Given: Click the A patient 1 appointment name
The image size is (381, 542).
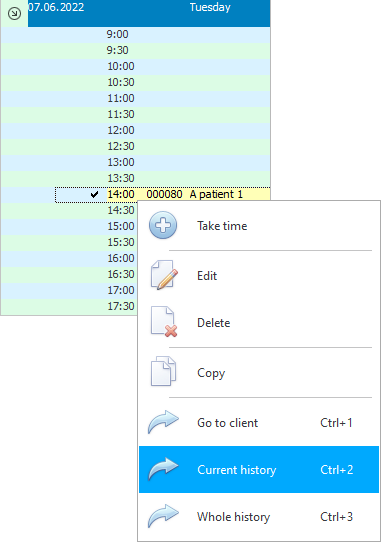Looking at the screenshot, I should tap(216, 194).
